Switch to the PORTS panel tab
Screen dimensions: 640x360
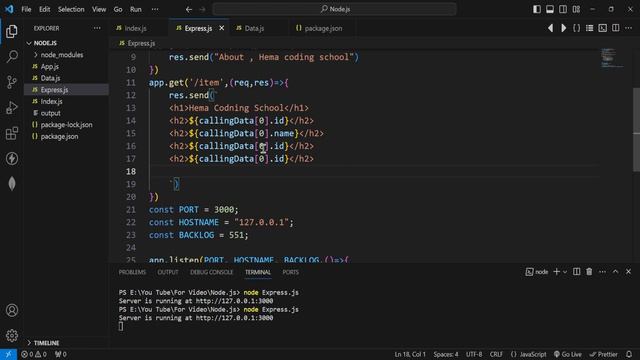[290, 272]
